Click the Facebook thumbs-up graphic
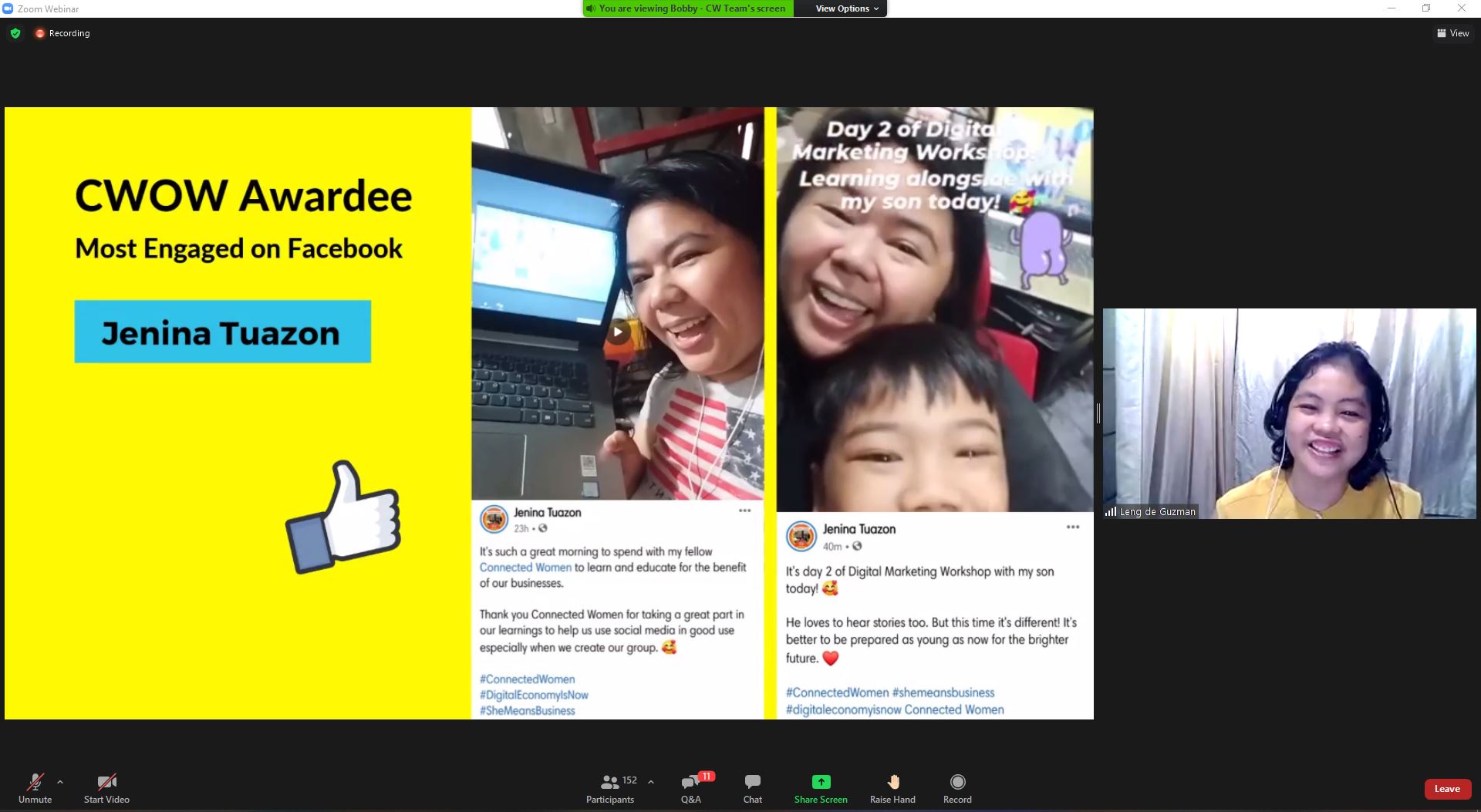The height and width of the screenshot is (812, 1481). pyautogui.click(x=343, y=517)
